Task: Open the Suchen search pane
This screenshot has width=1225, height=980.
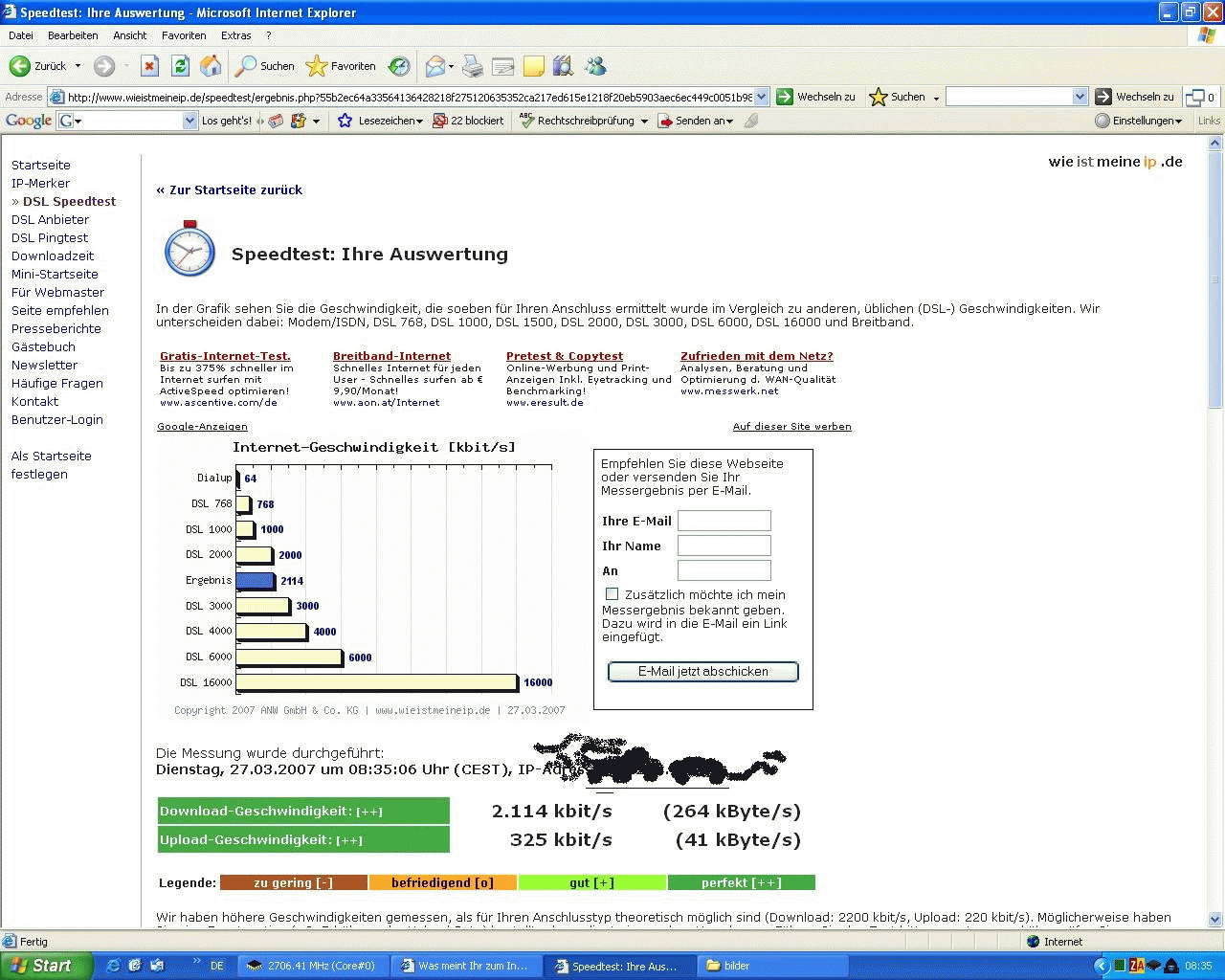Action: [266, 66]
